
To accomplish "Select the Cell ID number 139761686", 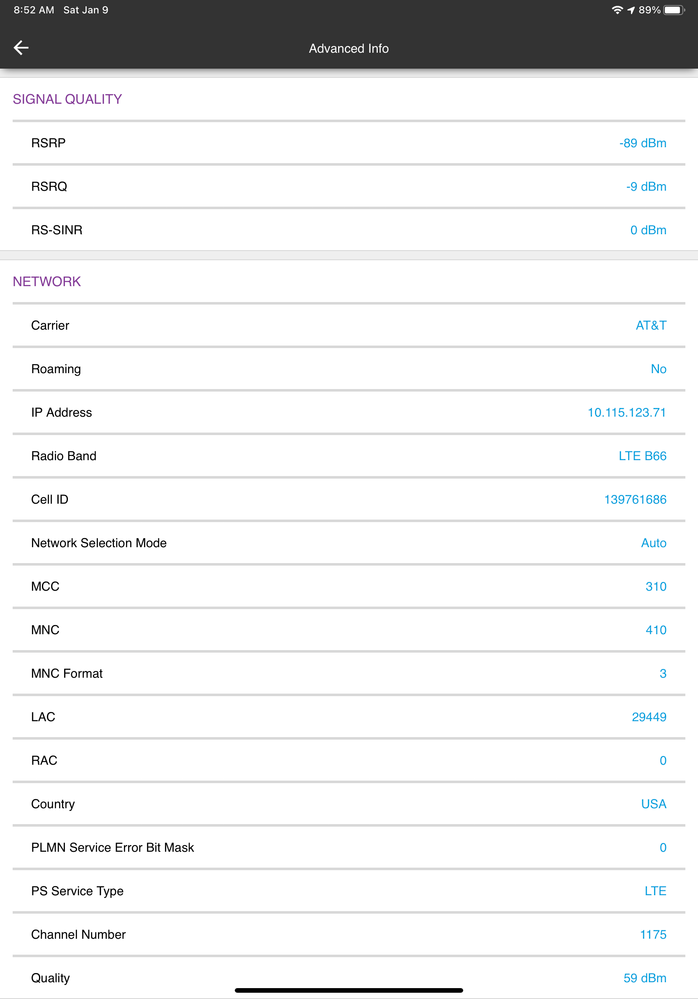I will [x=635, y=499].
